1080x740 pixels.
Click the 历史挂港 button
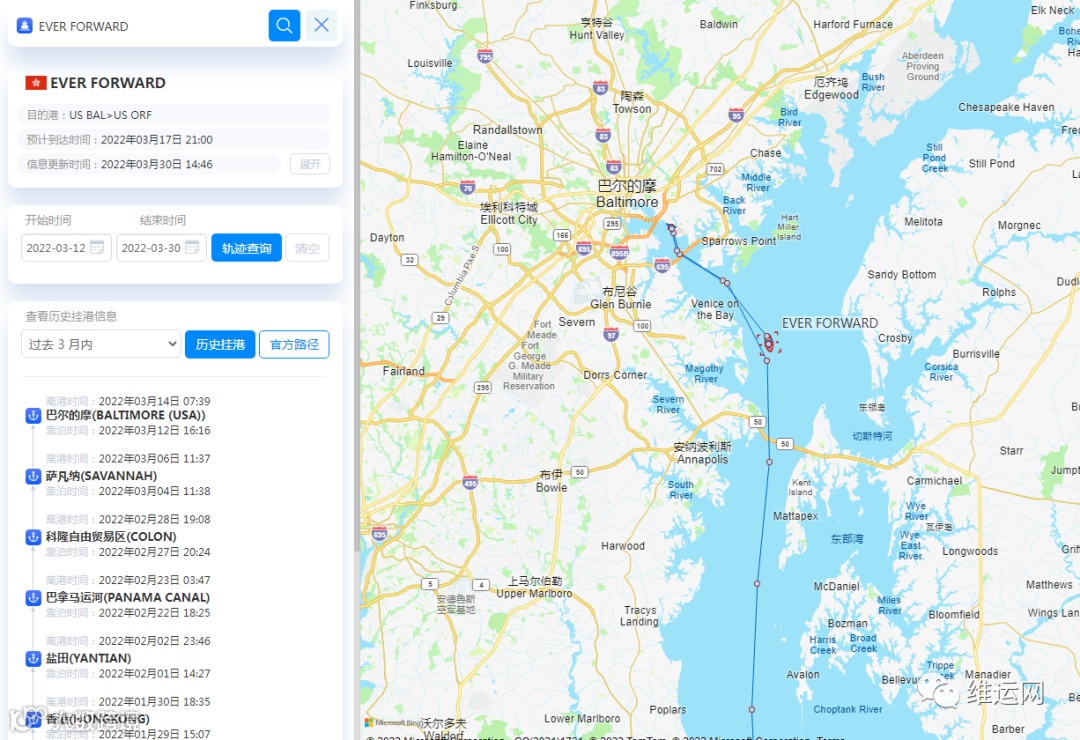[x=220, y=344]
